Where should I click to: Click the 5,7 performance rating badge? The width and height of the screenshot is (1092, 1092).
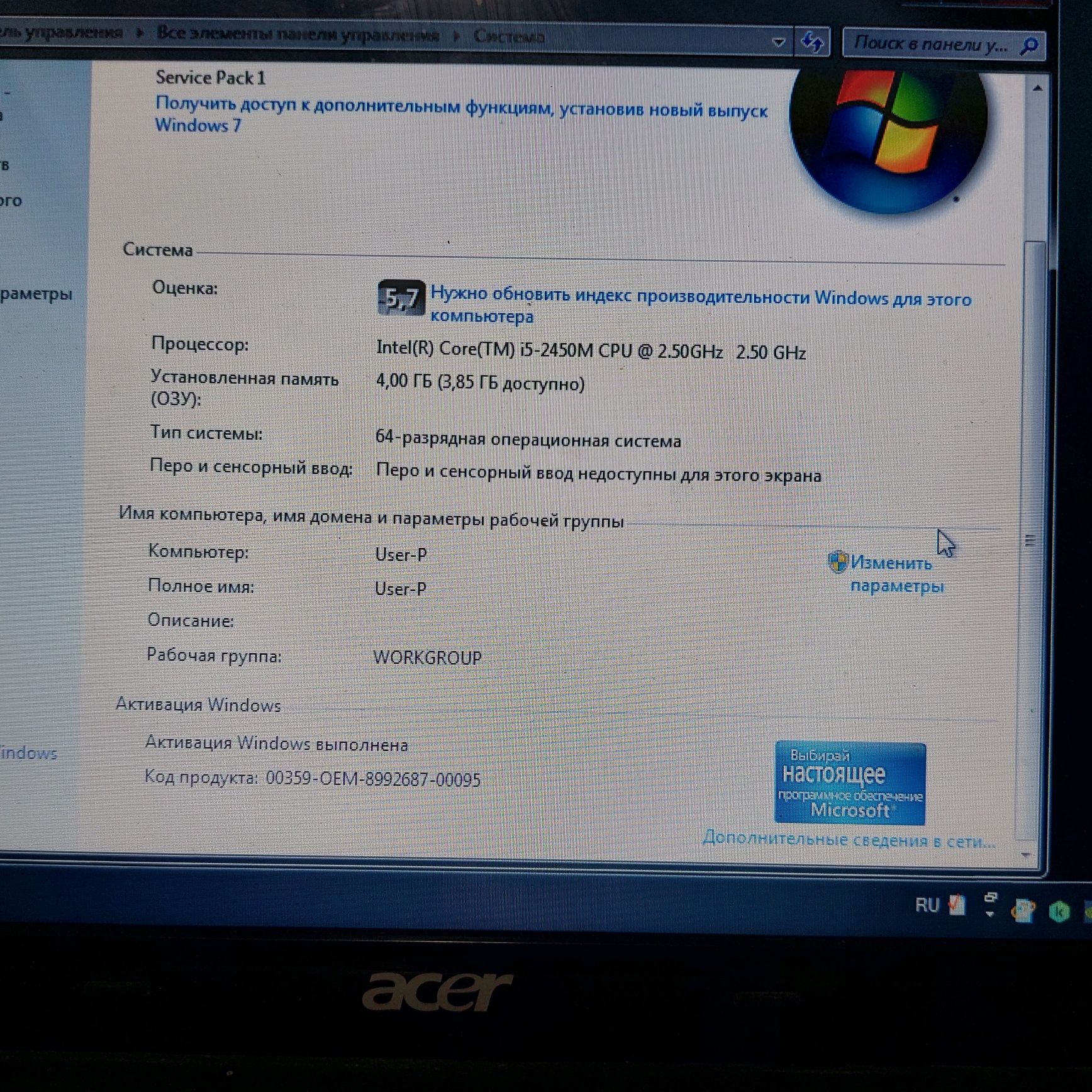pyautogui.click(x=401, y=298)
